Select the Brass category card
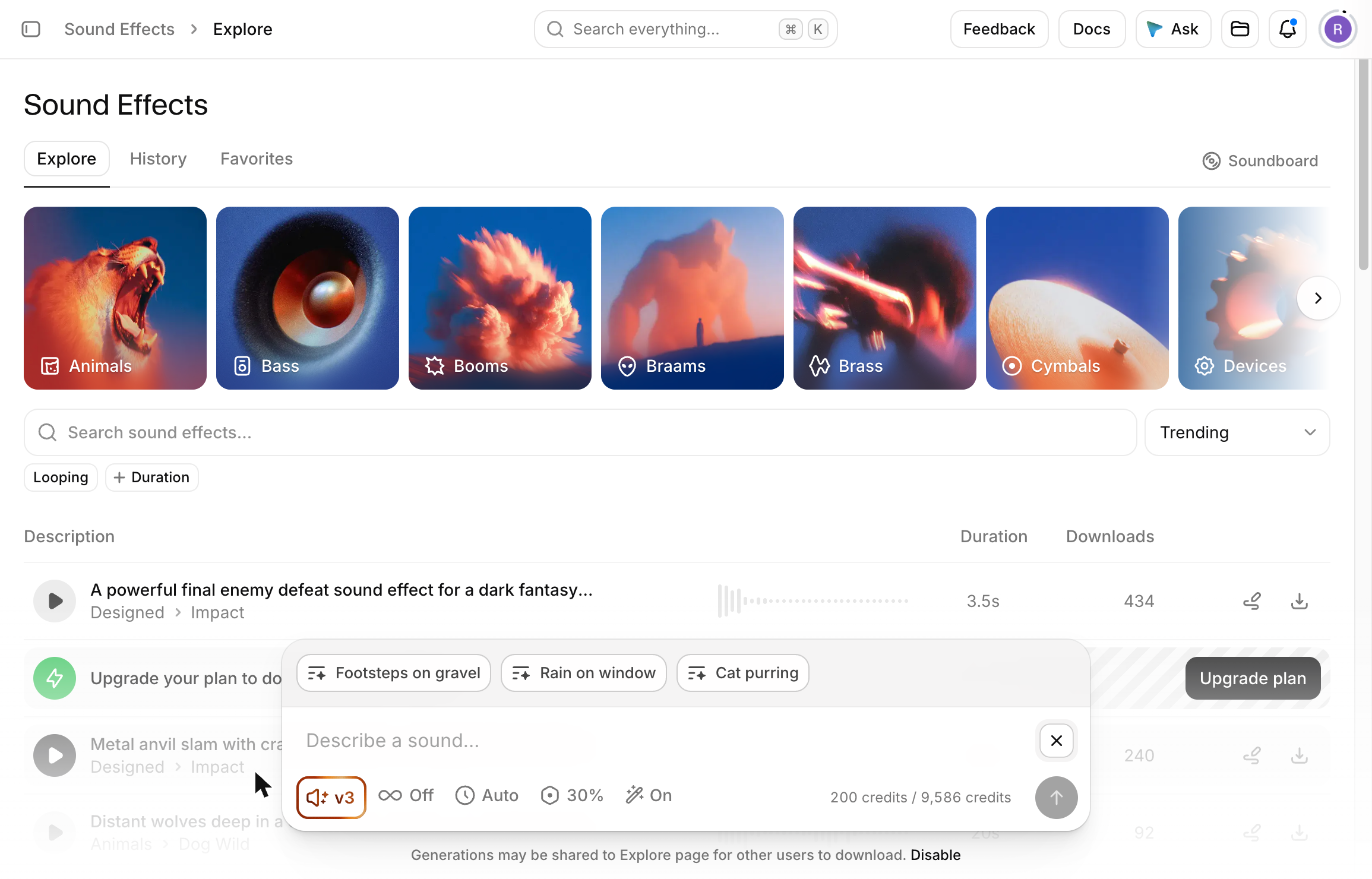This screenshot has height=879, width=1372. tap(885, 298)
